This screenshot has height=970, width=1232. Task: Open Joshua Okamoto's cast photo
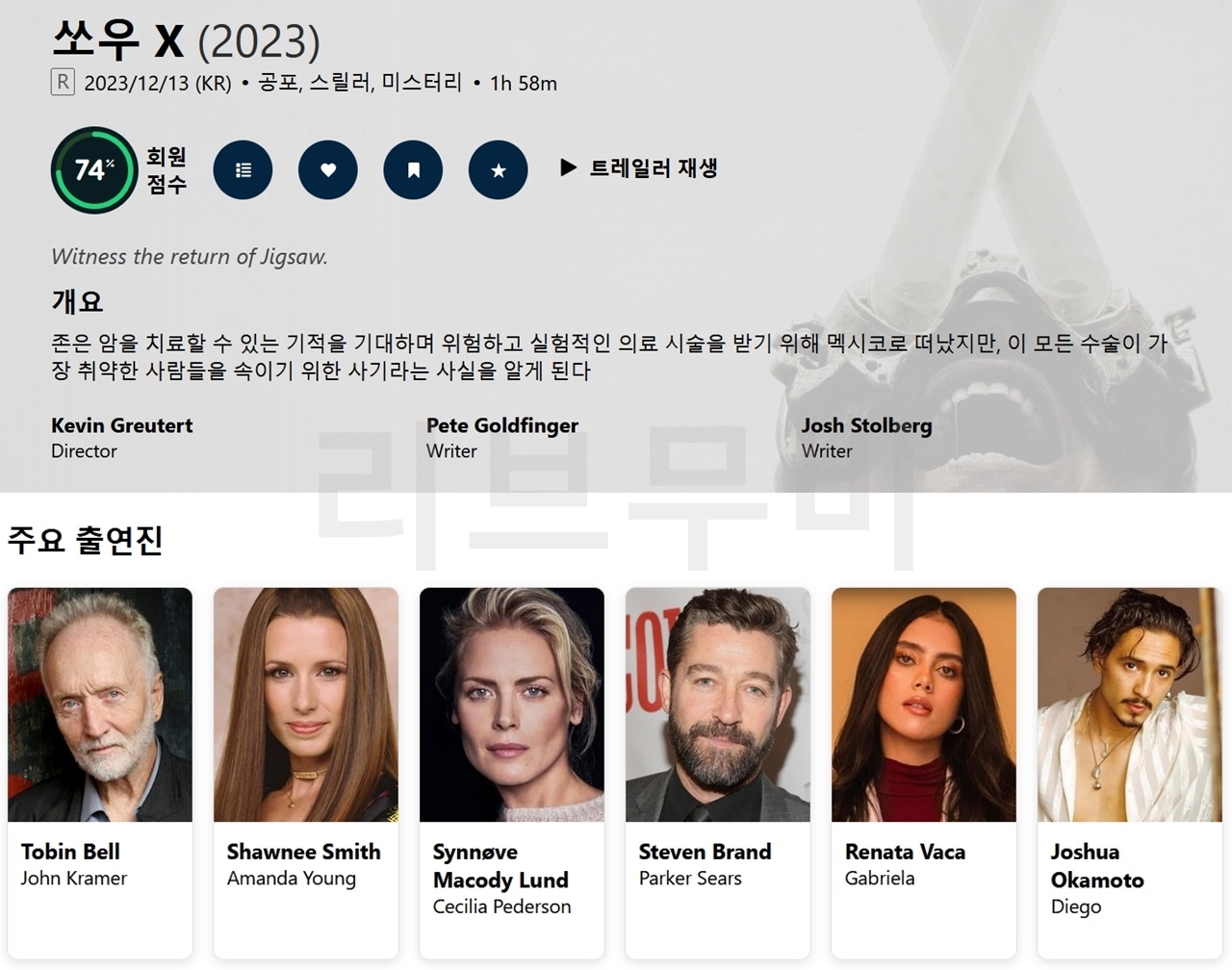tap(1130, 704)
